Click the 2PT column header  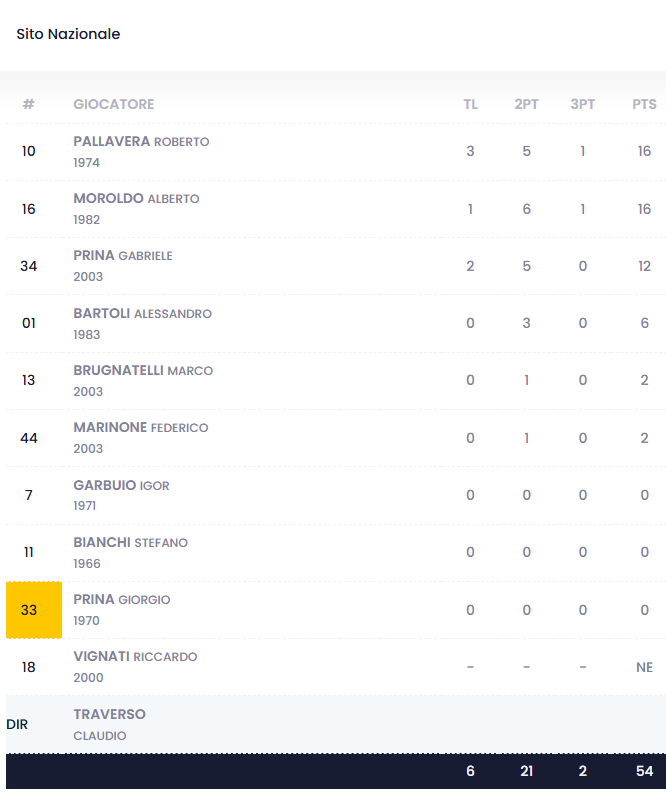(526, 104)
